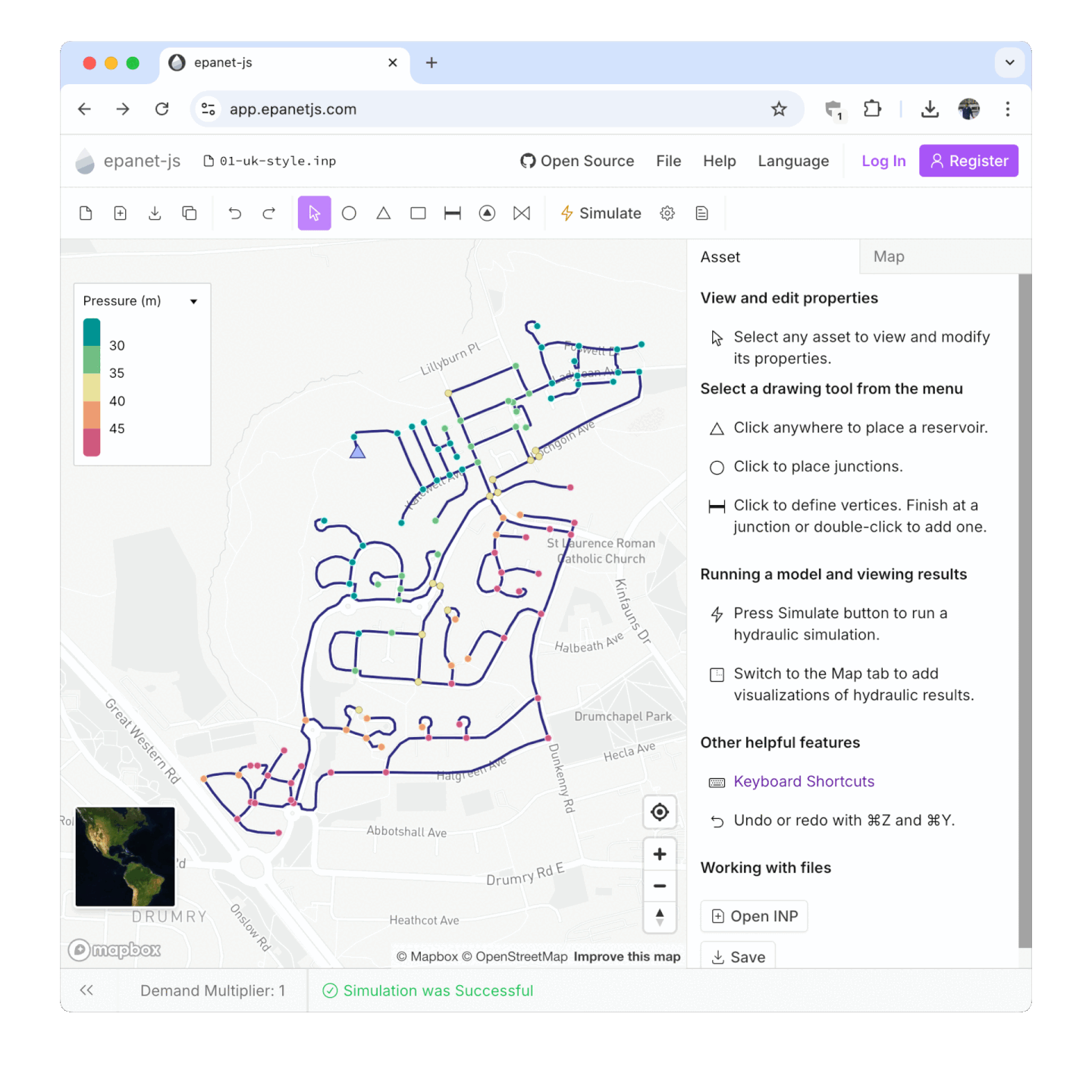The image size is (1092, 1092).
Task: Open the Help menu
Action: pyautogui.click(x=720, y=161)
